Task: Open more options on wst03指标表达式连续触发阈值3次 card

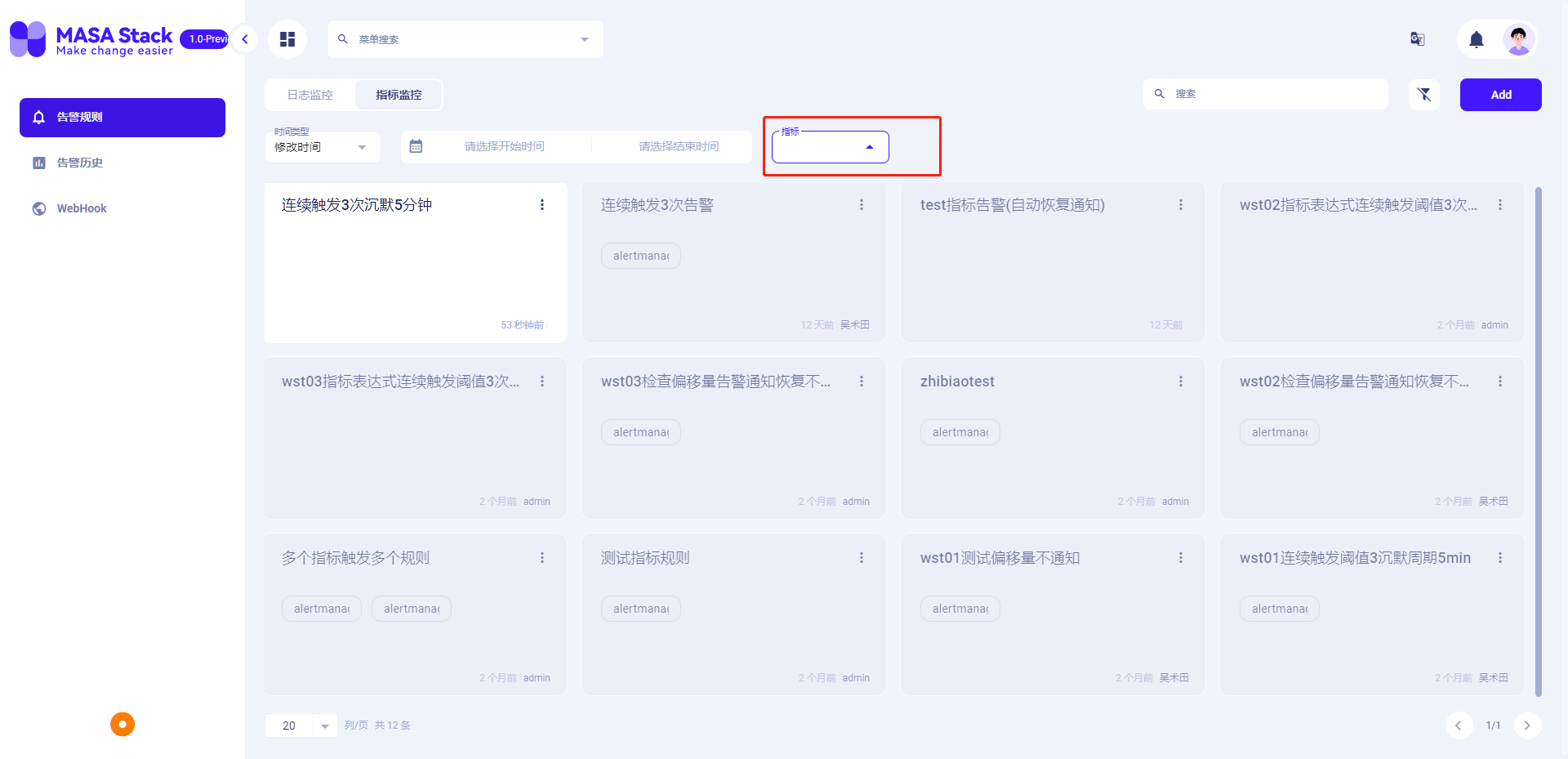Action: pyautogui.click(x=542, y=382)
